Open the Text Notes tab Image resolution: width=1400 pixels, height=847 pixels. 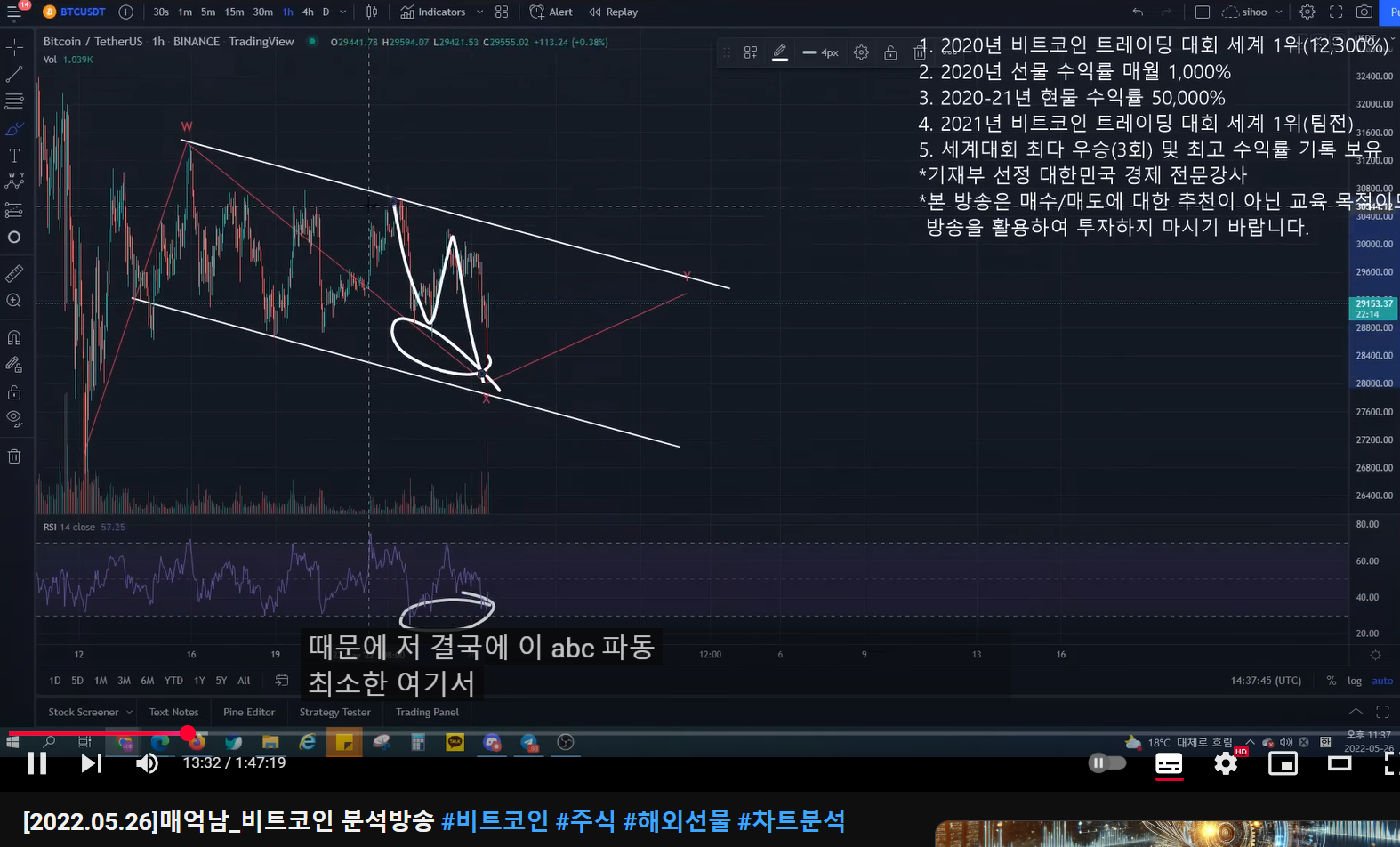(173, 712)
